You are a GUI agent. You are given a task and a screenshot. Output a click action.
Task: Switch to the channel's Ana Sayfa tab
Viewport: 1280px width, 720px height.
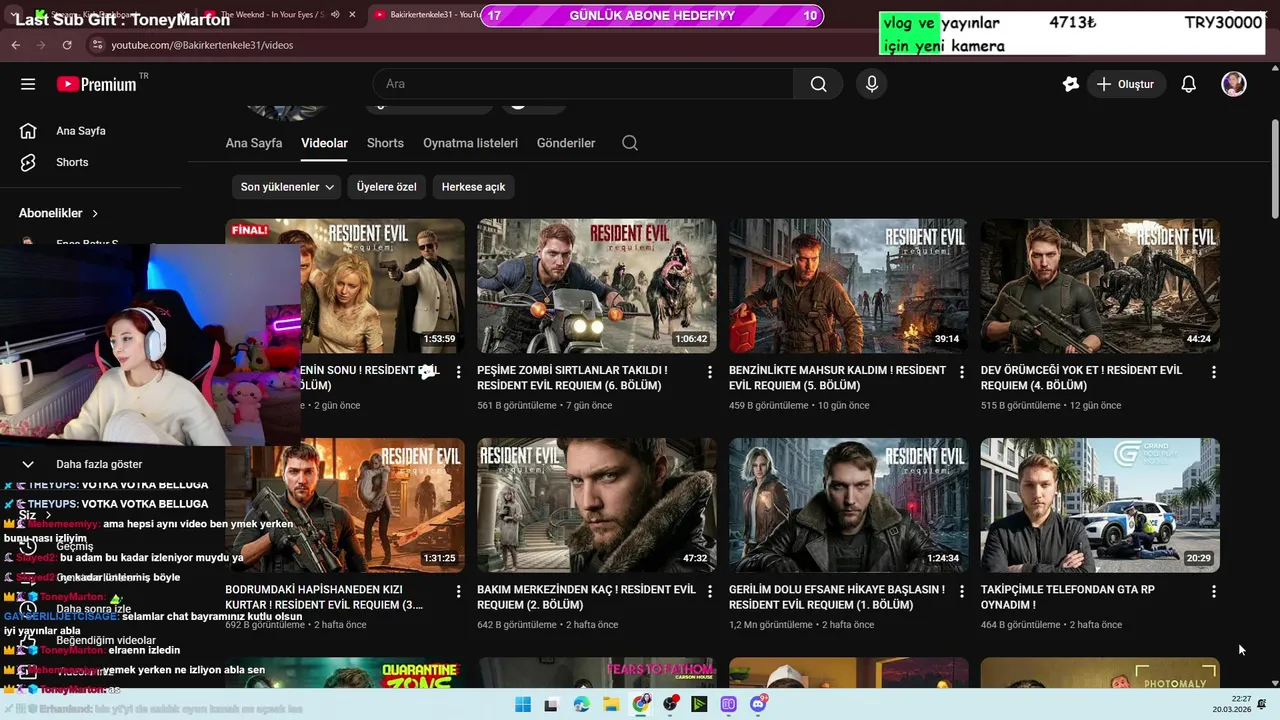pos(254,143)
